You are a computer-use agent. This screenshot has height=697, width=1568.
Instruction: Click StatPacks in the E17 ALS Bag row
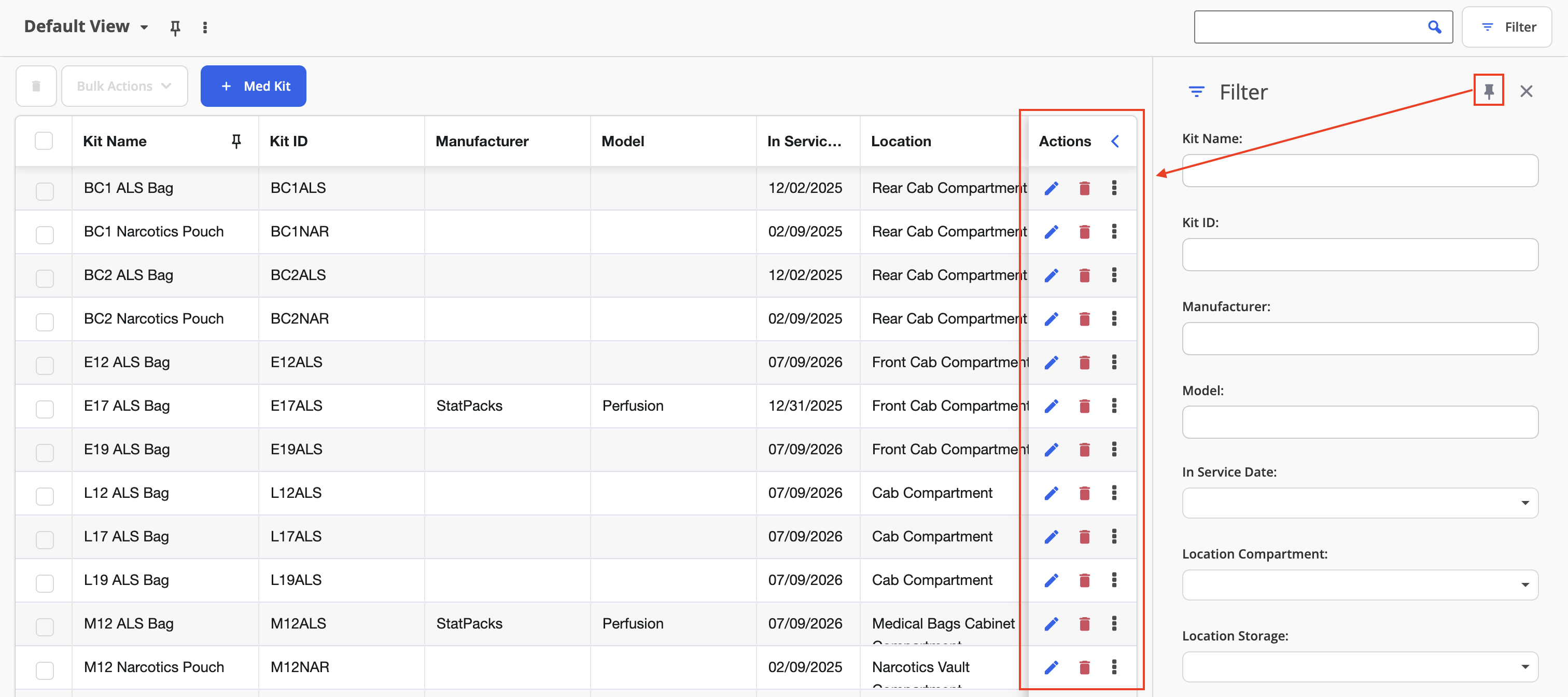point(469,406)
